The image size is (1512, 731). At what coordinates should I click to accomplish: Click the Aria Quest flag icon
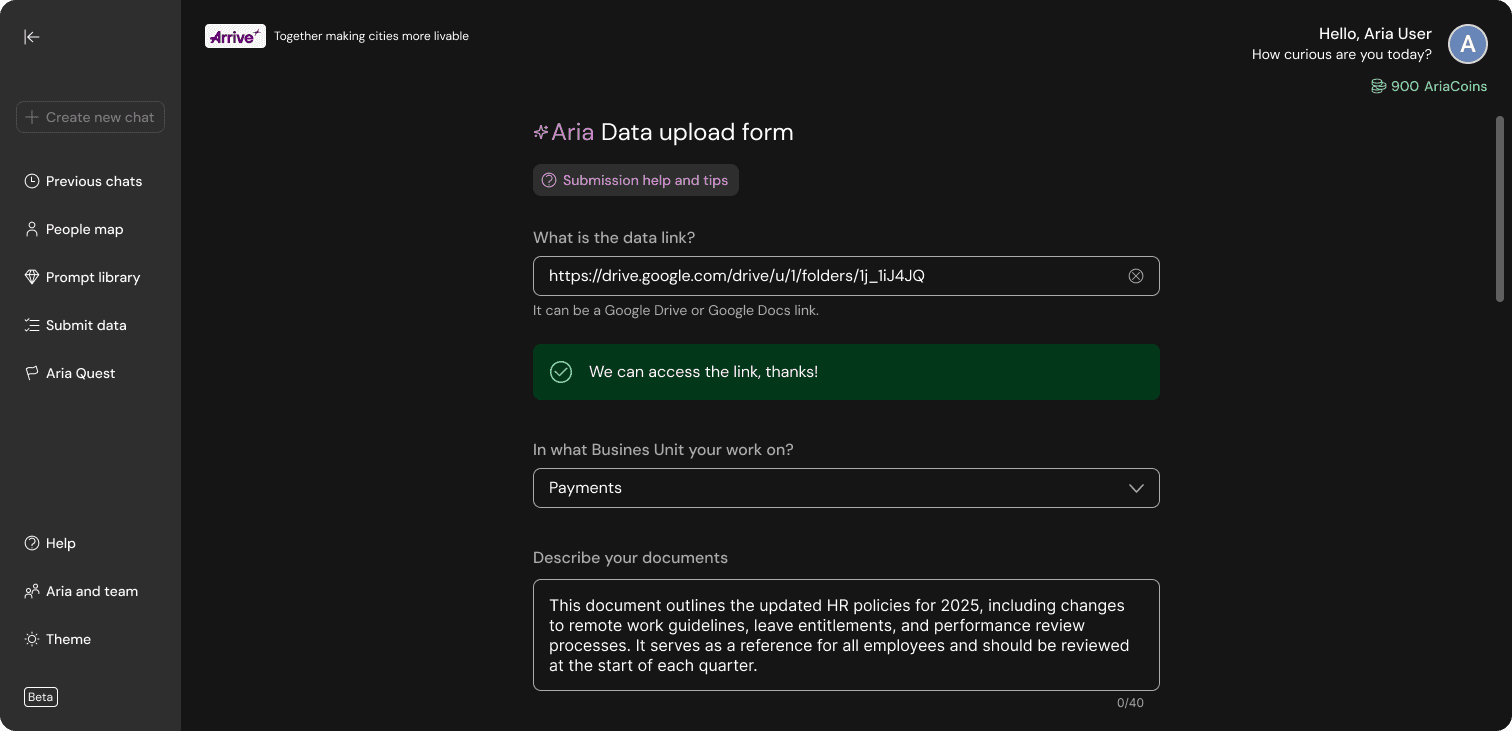click(32, 373)
